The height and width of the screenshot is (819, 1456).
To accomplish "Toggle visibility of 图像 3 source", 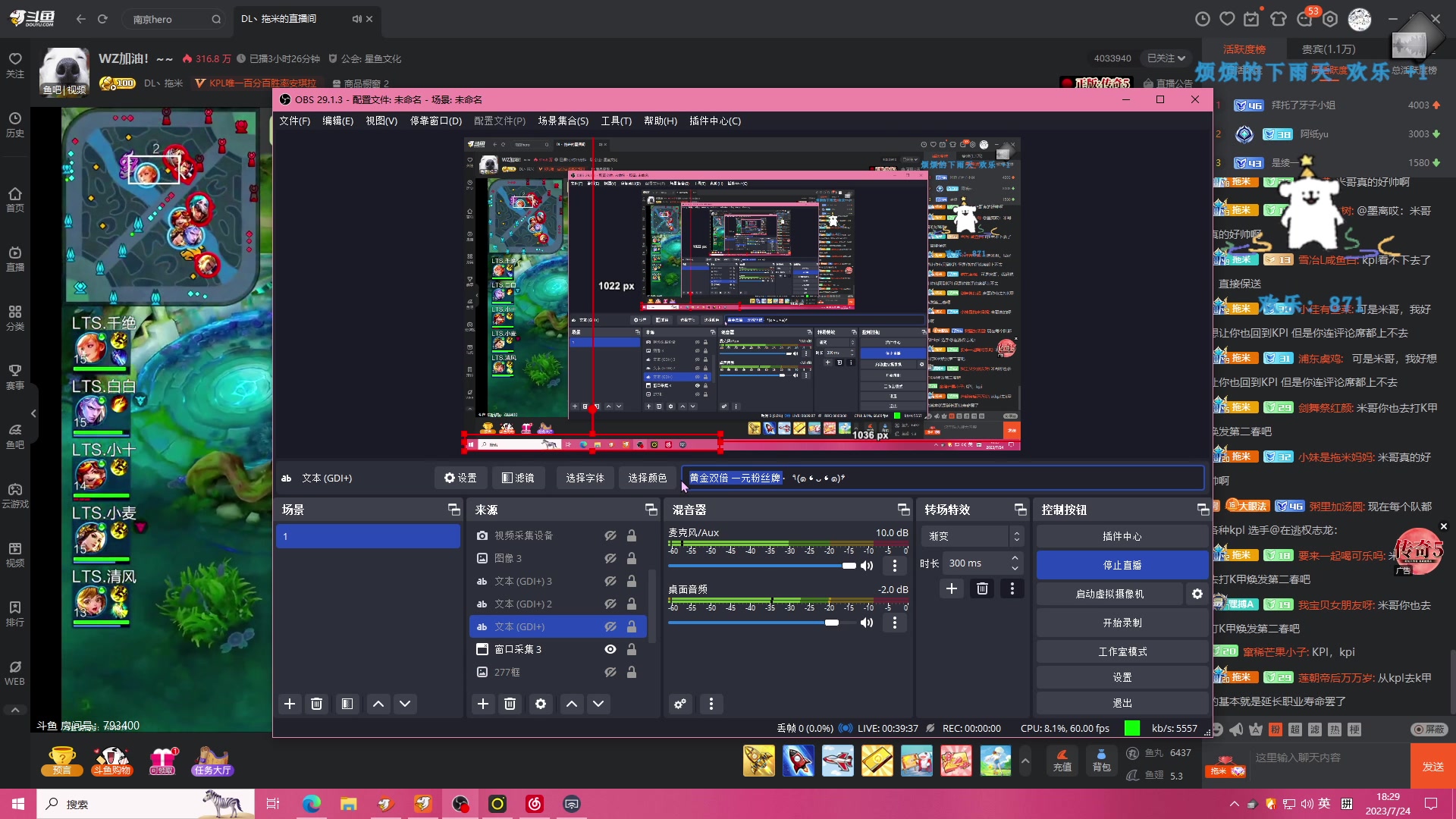I will 610,558.
